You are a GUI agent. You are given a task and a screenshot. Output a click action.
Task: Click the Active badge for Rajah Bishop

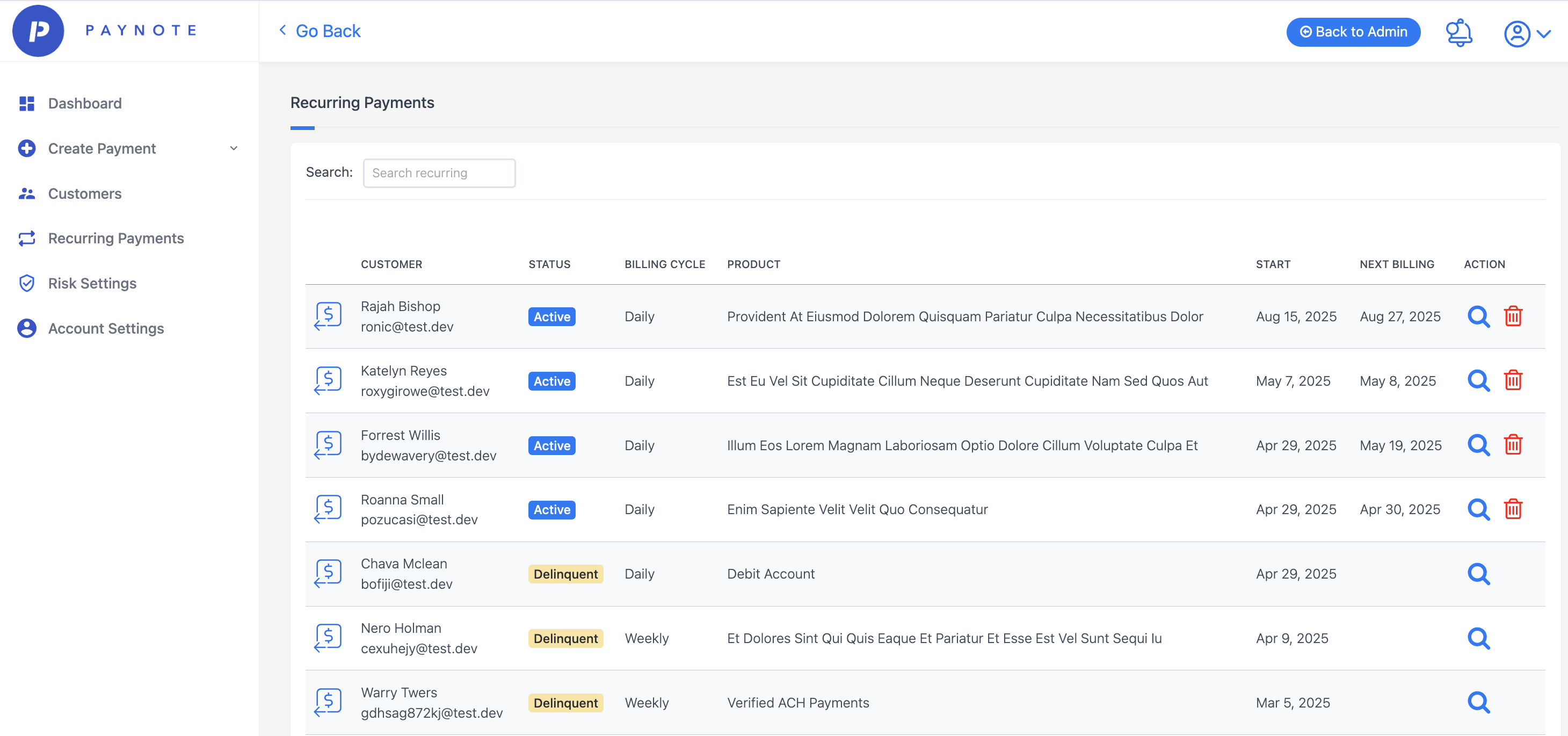point(551,316)
